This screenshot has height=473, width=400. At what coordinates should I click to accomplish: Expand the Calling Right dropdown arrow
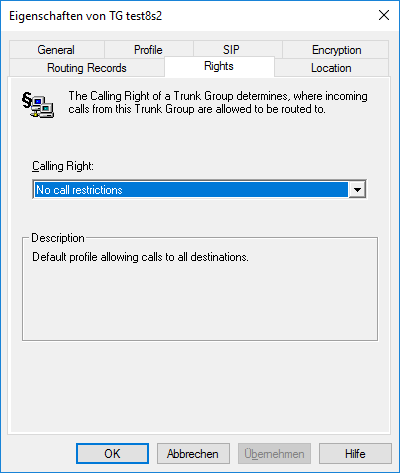point(357,190)
